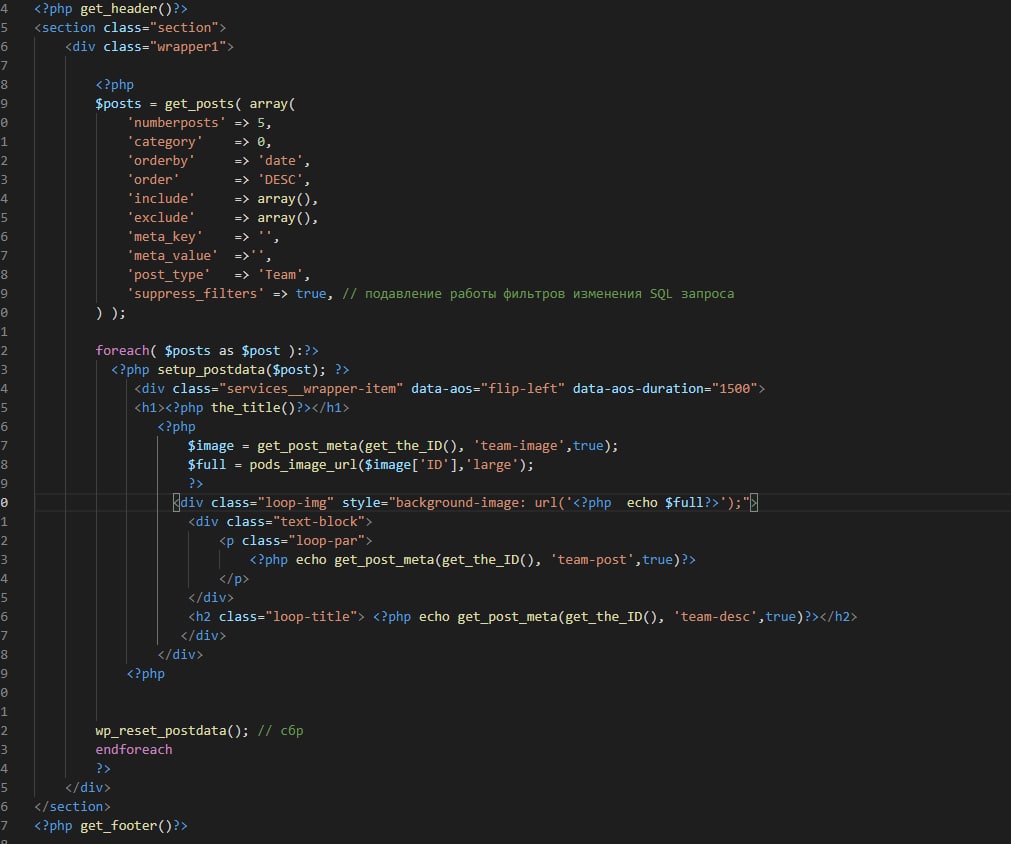Click the 'post_type' array key
The height and width of the screenshot is (844, 1011).
coord(169,275)
